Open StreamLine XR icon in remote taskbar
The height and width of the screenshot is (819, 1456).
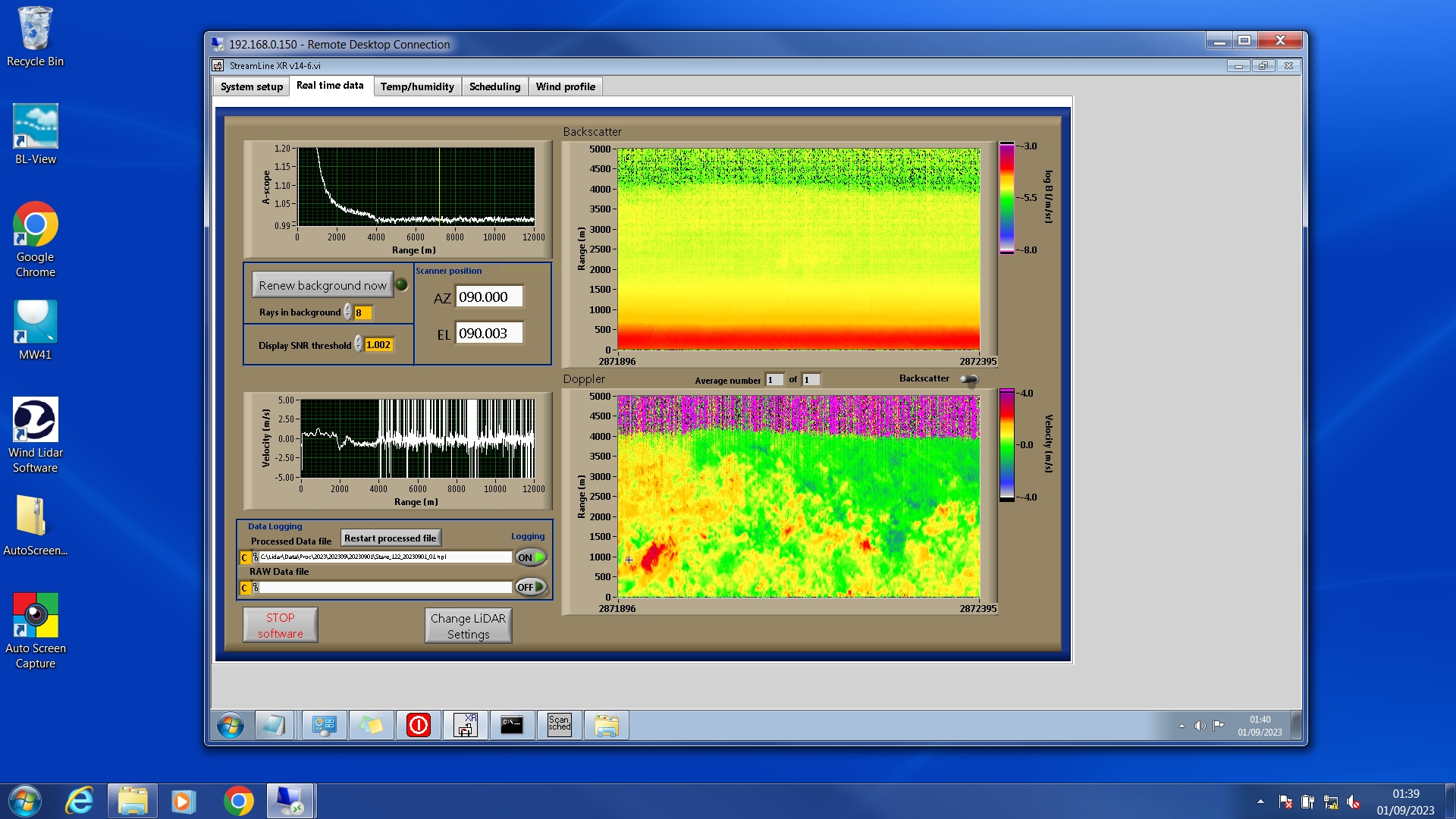[465, 726]
